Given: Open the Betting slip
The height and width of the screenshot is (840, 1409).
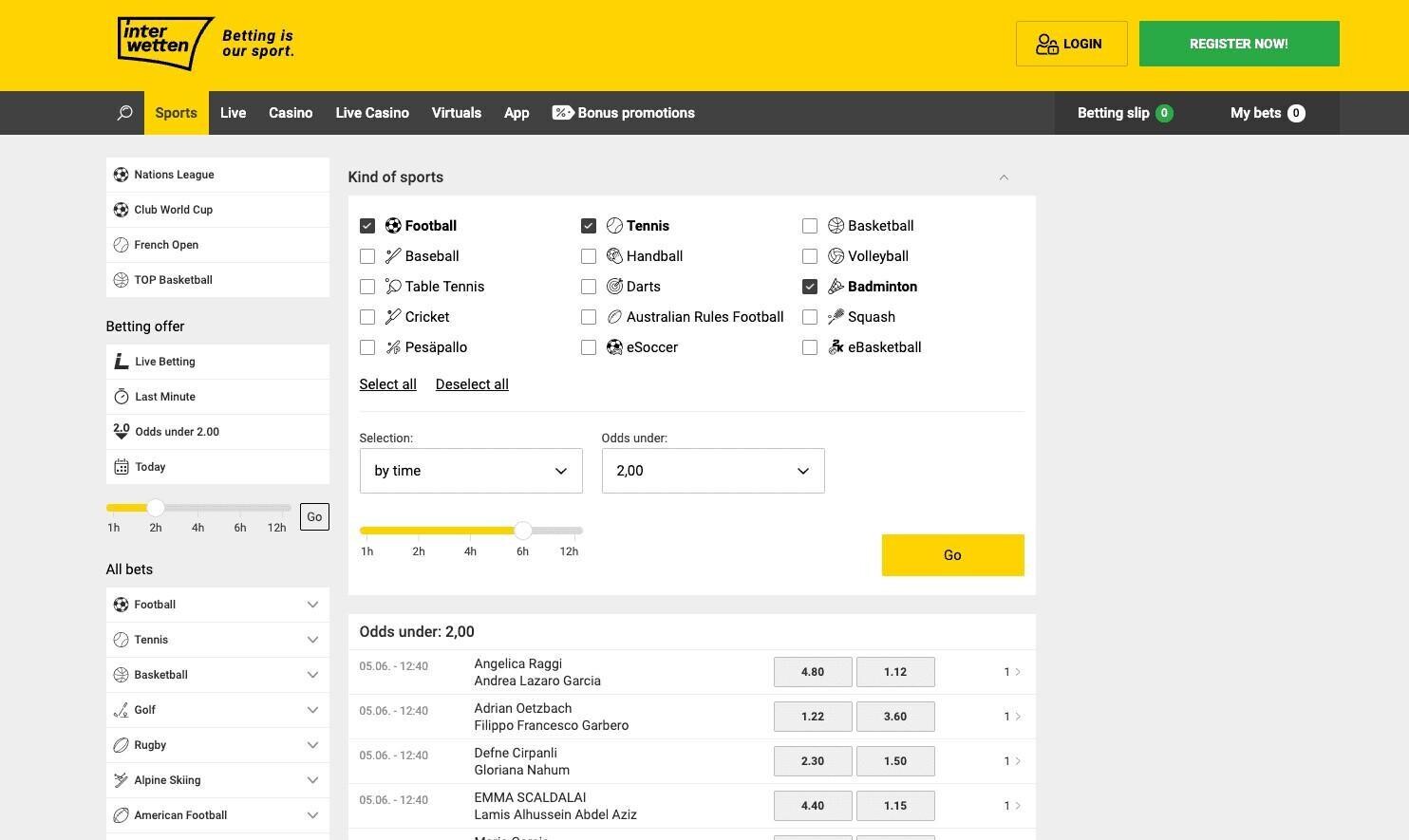Looking at the screenshot, I should point(1125,113).
